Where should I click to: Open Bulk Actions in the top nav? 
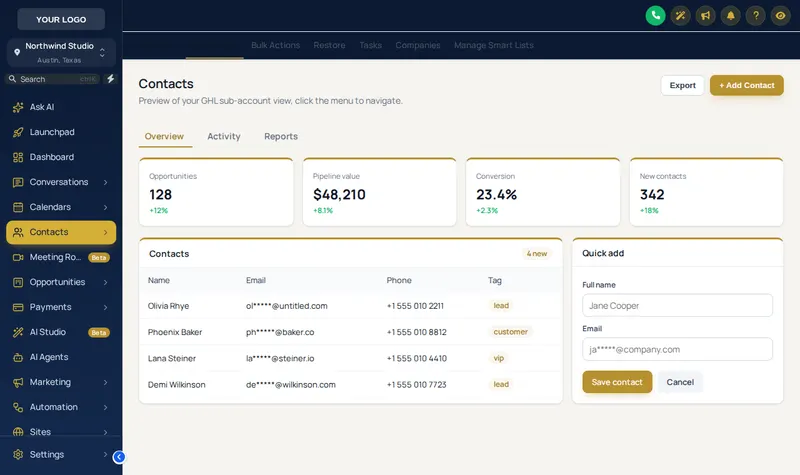pos(276,45)
